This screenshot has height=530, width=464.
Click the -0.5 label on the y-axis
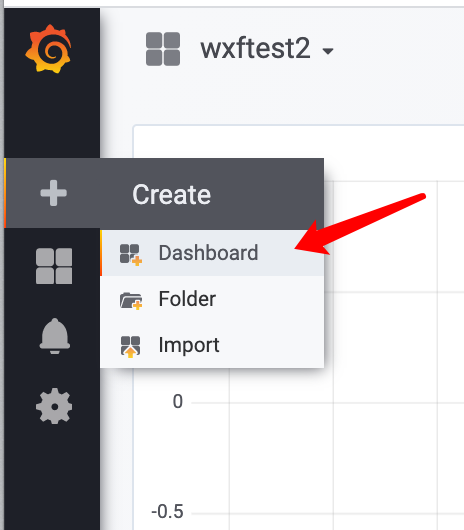168,511
